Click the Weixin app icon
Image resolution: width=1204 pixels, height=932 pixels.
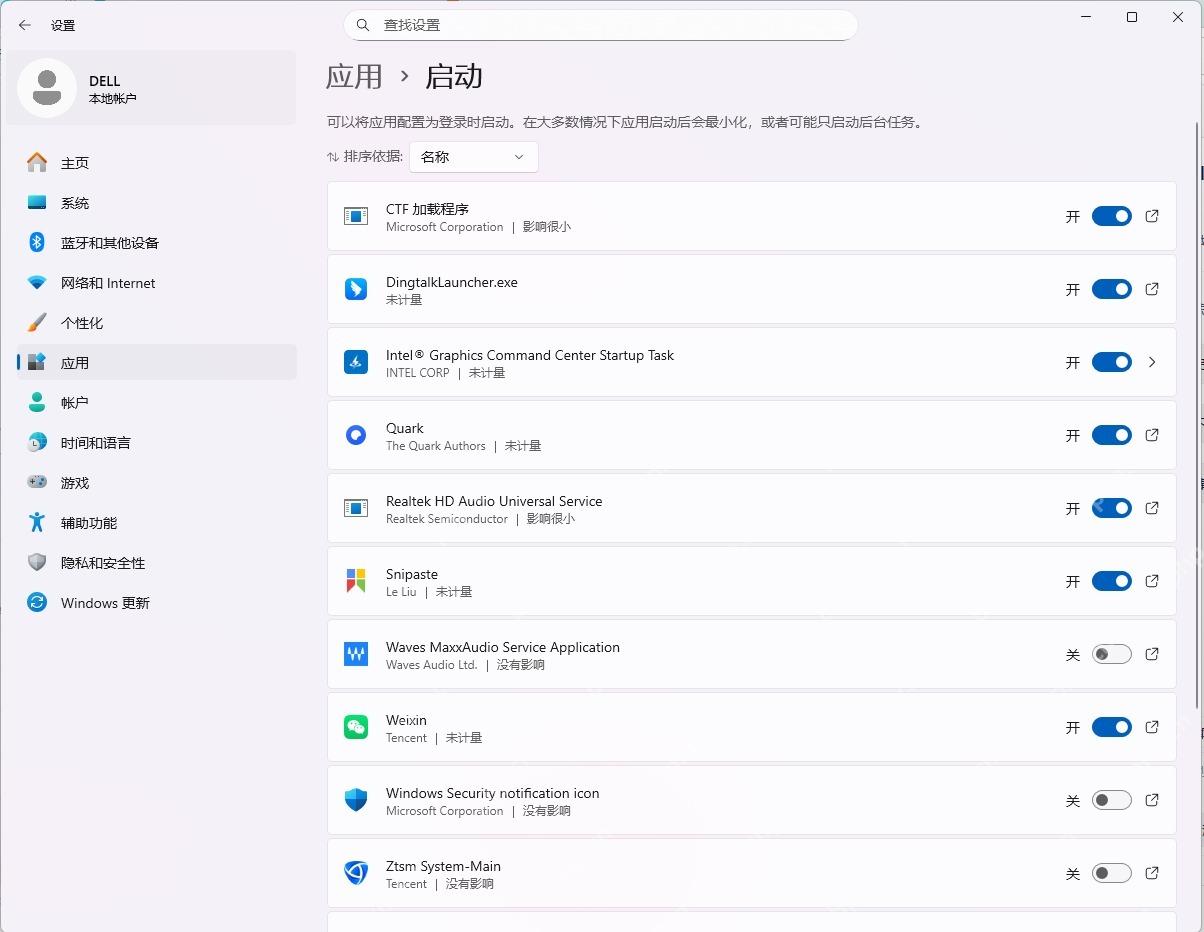point(356,727)
